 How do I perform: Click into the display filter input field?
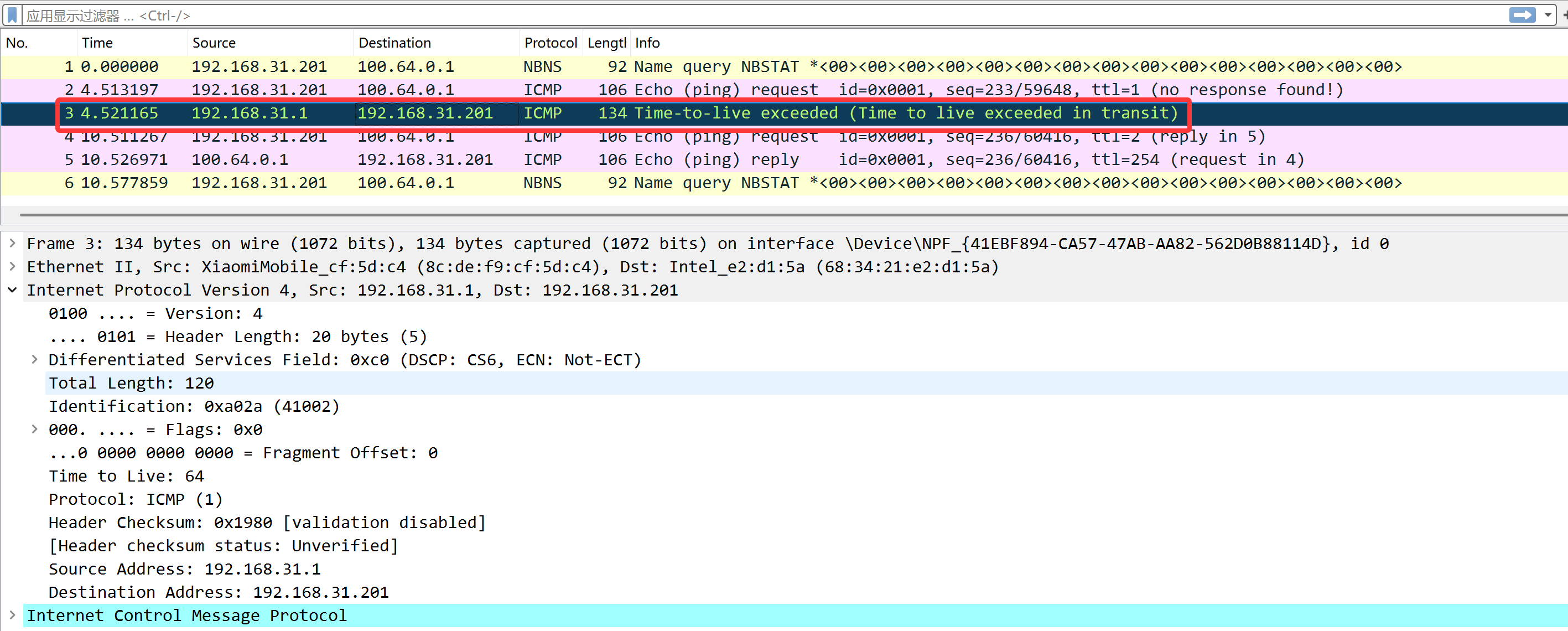coord(730,14)
